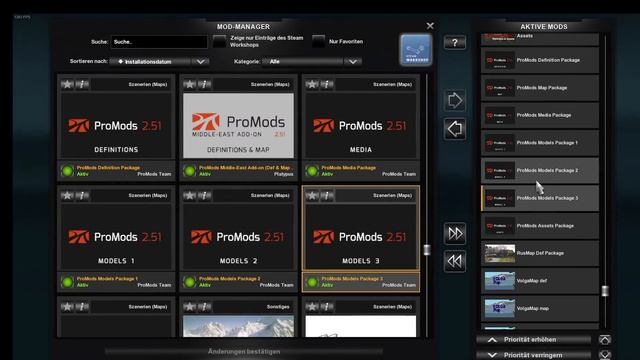Star the ProMods Models Package 2 card

(190, 196)
